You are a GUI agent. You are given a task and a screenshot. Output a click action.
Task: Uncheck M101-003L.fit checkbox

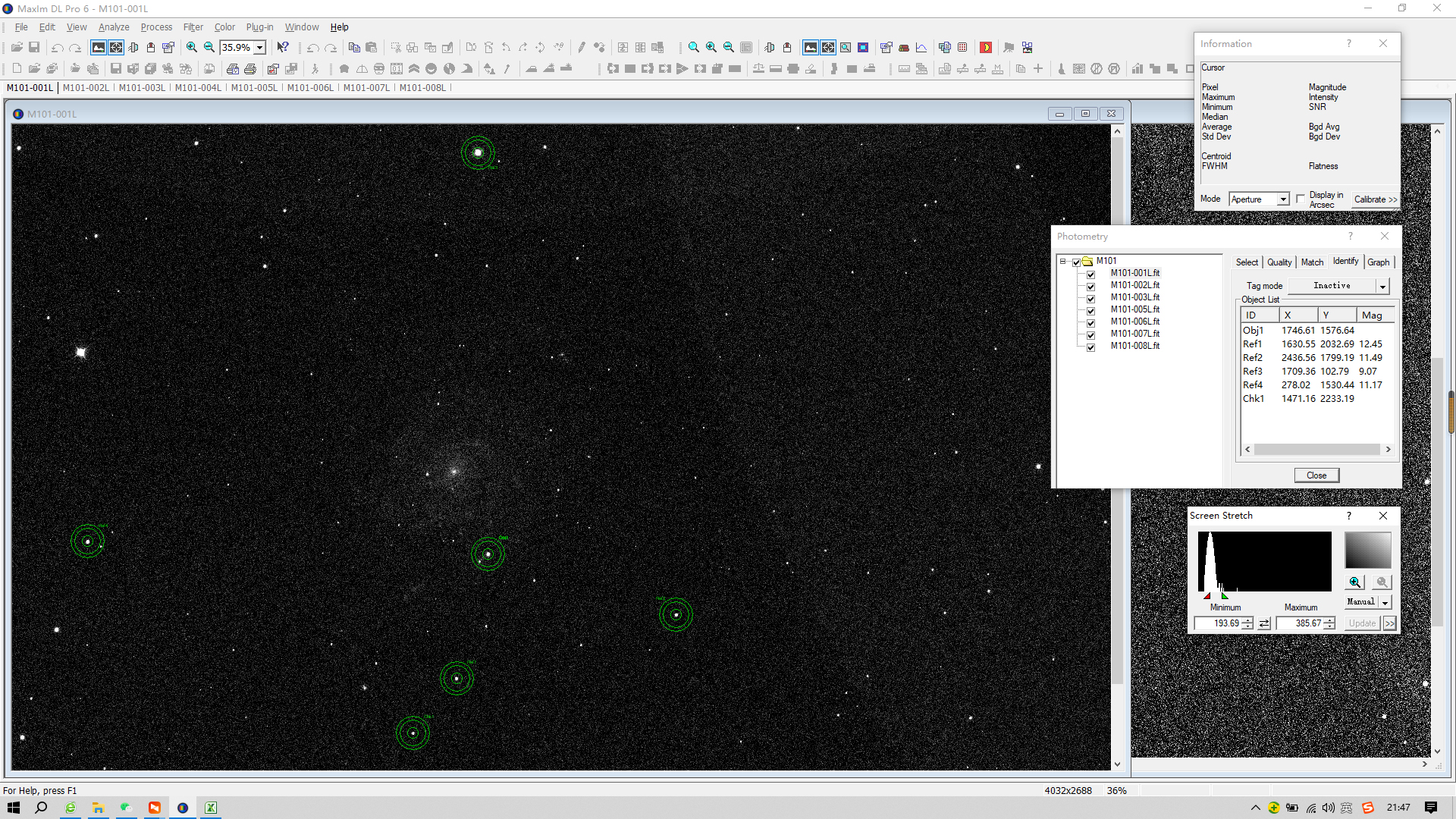1090,299
